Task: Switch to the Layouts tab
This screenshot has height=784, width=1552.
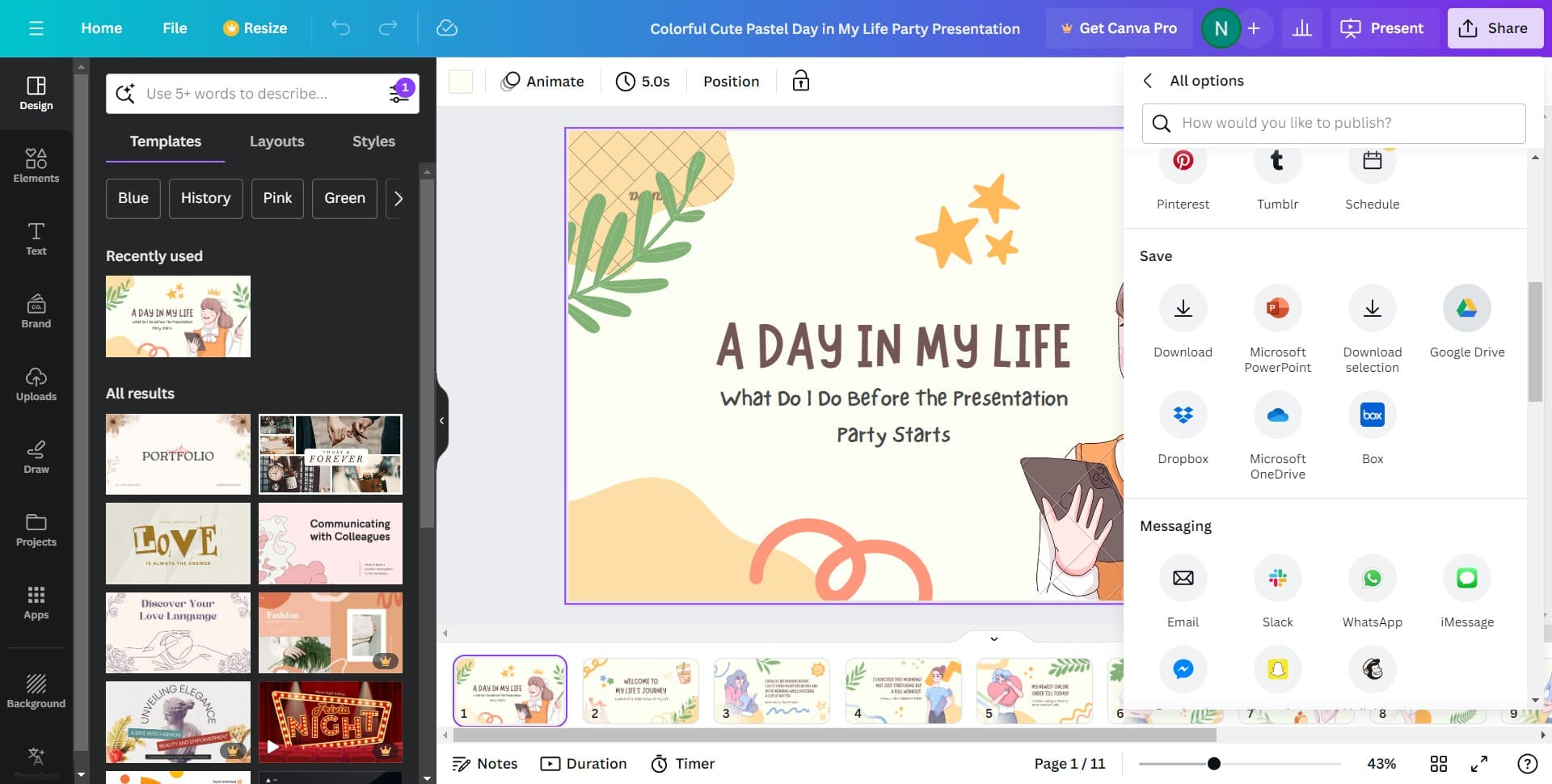Action: point(276,141)
